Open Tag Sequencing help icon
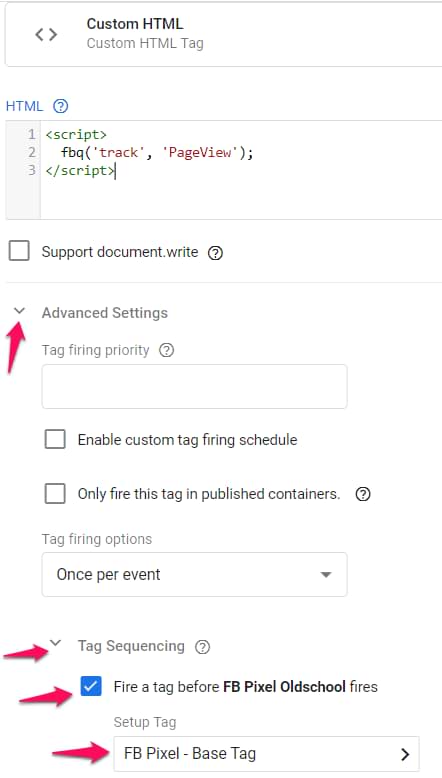 point(202,647)
